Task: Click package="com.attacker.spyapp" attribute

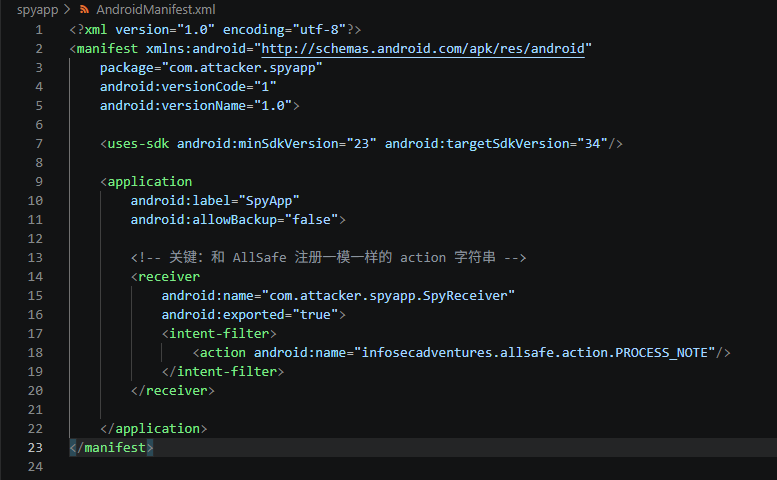Action: point(211,68)
